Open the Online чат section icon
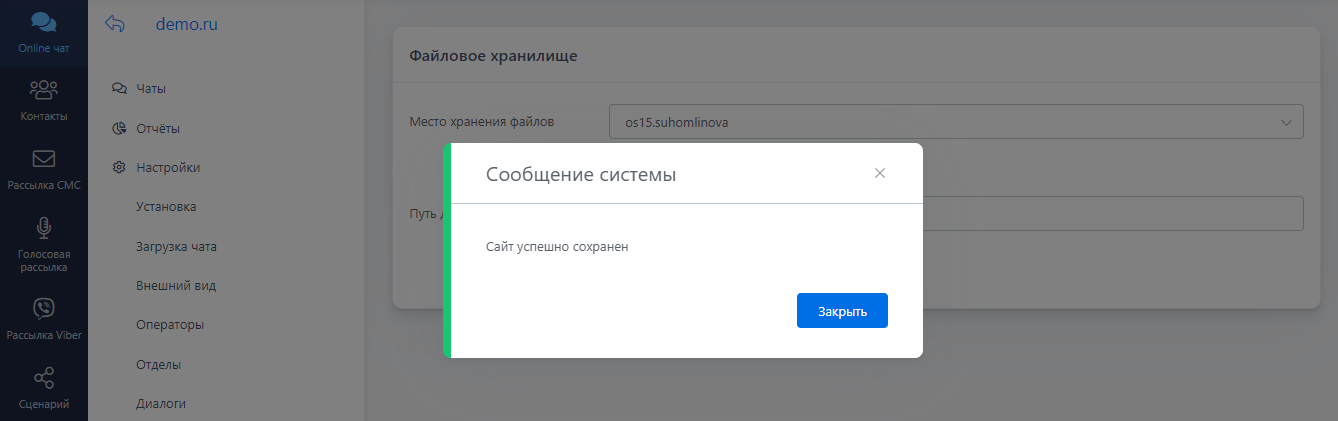The width and height of the screenshot is (1338, 421). coord(43,23)
